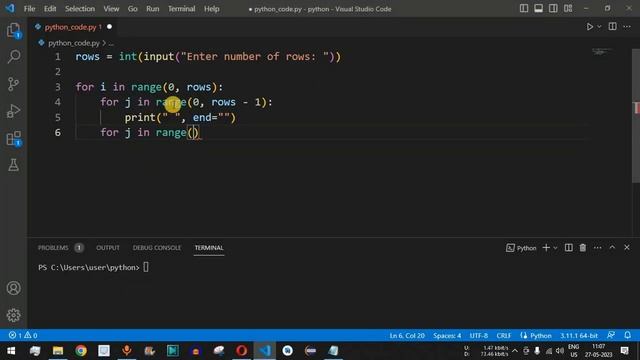The width and height of the screenshot is (640, 360).
Task: Open the Manage gear settings
Action: click(x=13, y=315)
